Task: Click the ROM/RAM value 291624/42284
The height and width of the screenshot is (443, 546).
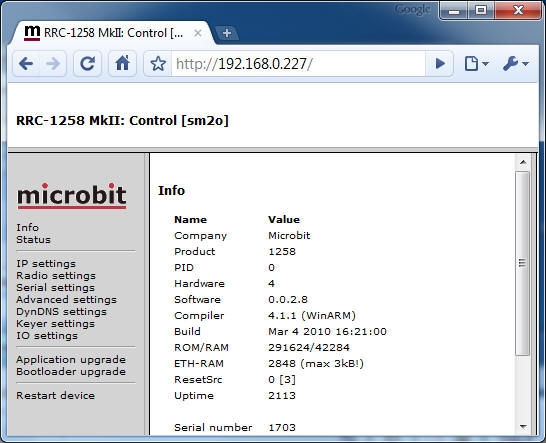Action: pos(309,348)
